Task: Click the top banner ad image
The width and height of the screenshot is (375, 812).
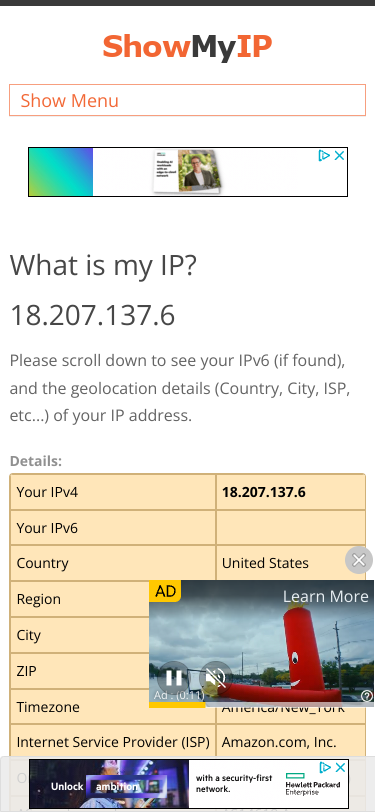Action: [188, 172]
